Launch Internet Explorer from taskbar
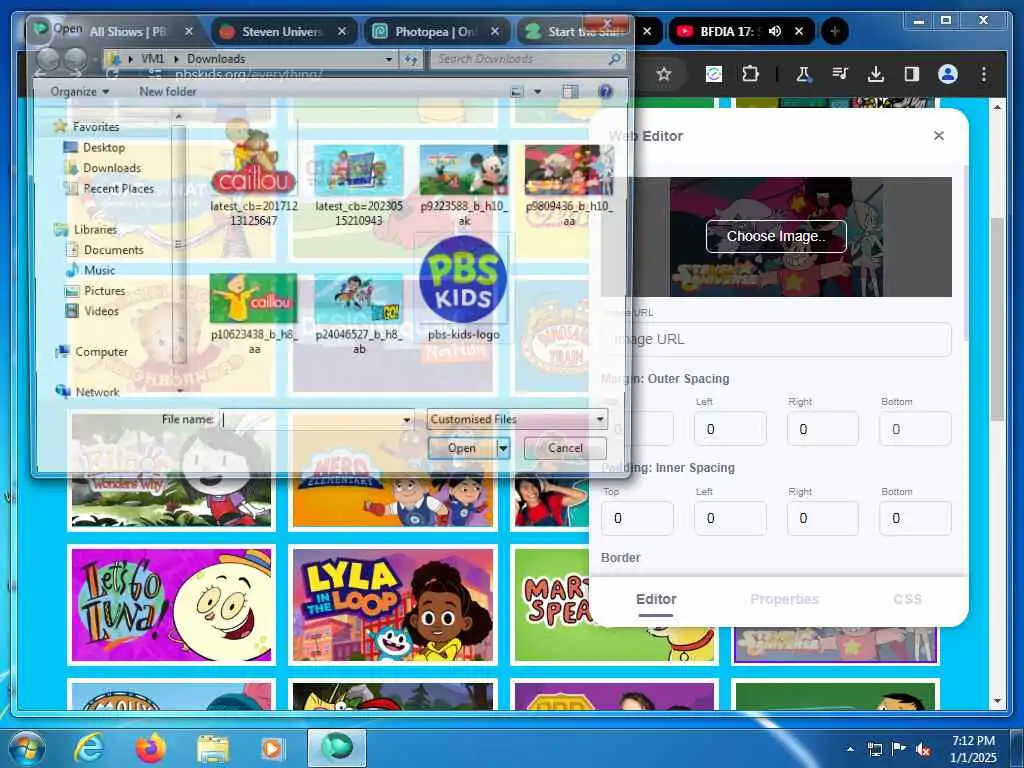This screenshot has height=768, width=1024. (89, 748)
